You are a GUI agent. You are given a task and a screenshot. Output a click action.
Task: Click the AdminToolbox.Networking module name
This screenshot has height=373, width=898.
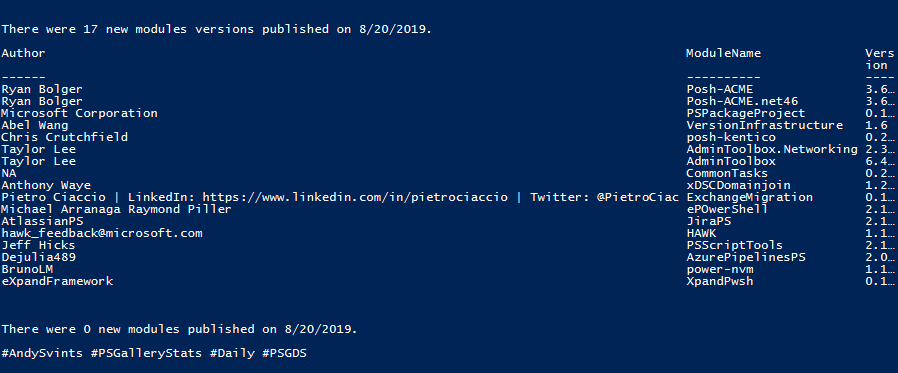771,150
